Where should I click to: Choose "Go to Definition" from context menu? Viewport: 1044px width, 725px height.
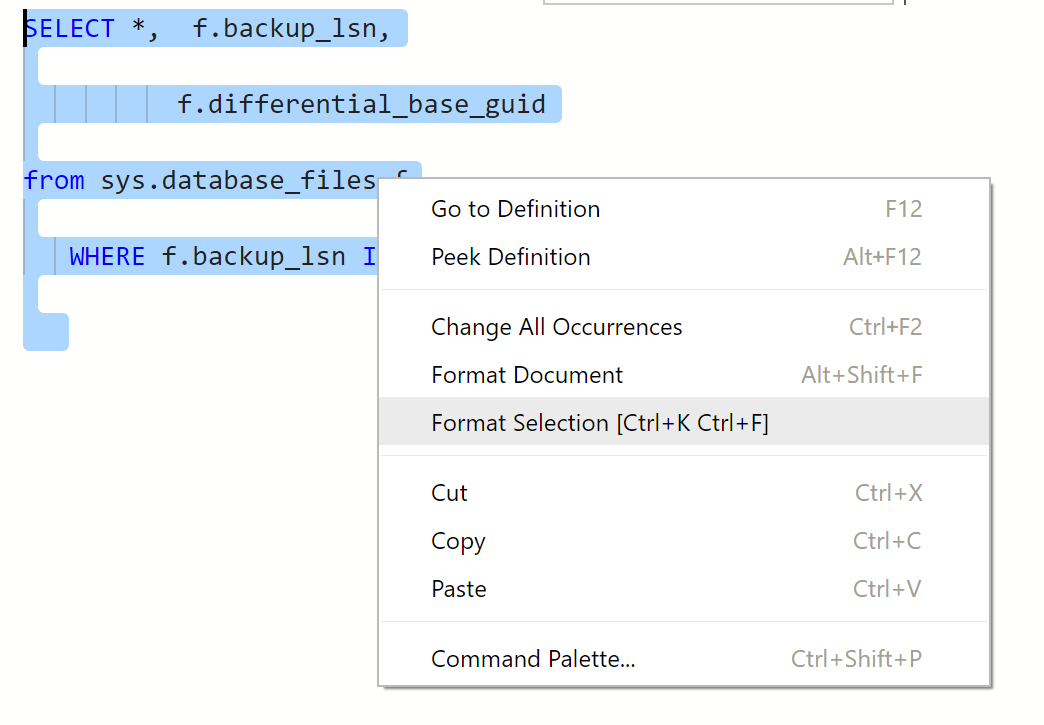(515, 209)
